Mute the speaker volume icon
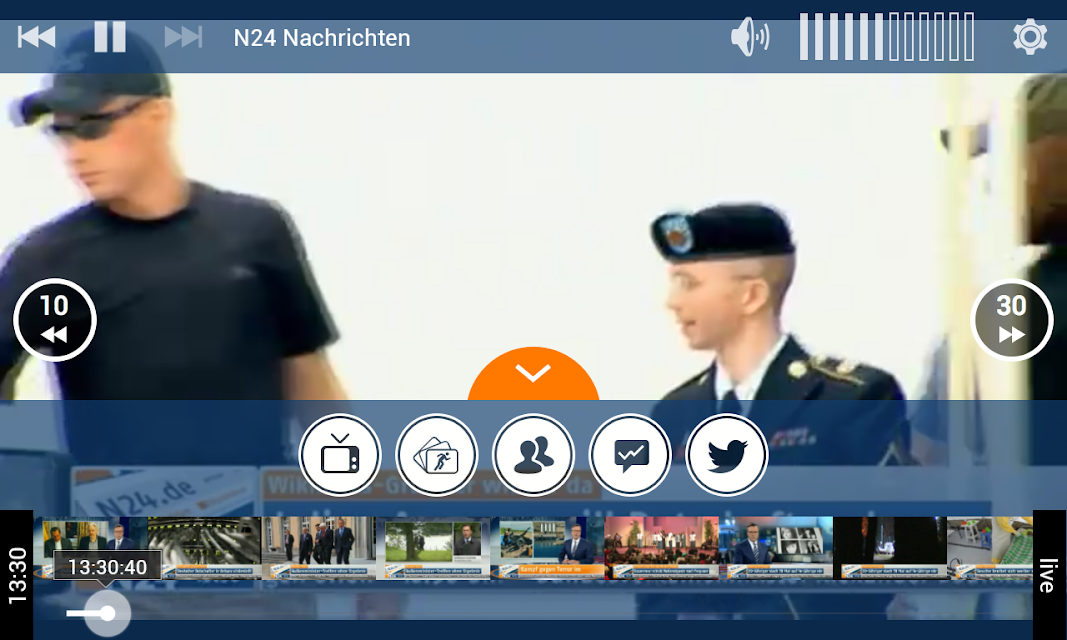This screenshot has width=1067, height=640. 750,37
